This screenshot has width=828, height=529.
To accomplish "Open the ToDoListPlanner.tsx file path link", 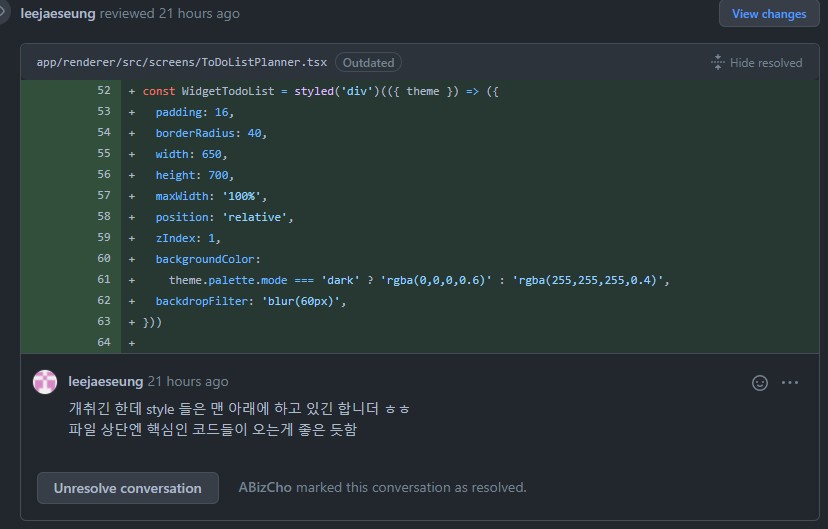I will click(182, 62).
